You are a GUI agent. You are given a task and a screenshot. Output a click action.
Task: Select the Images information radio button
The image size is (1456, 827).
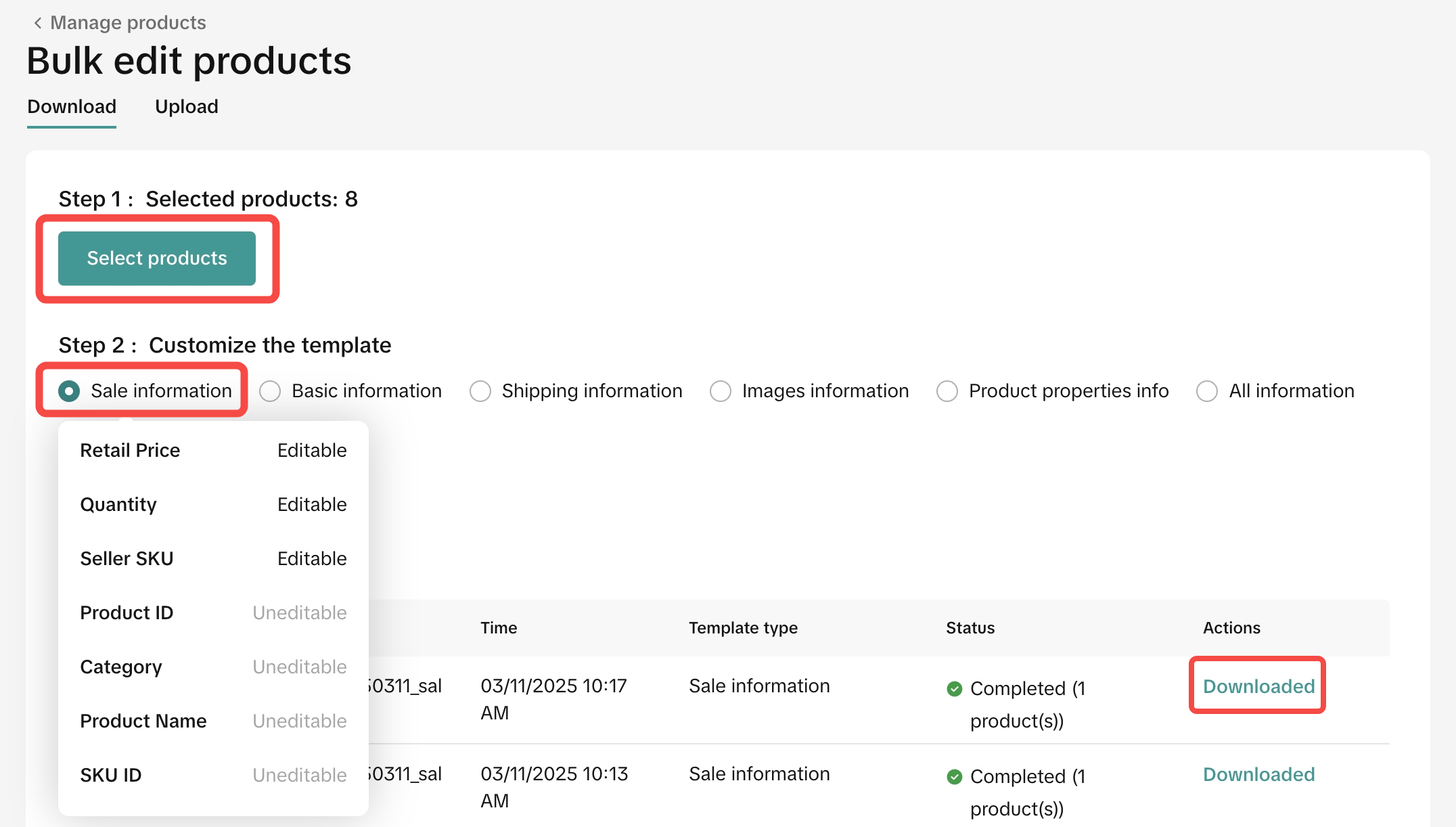click(x=721, y=391)
